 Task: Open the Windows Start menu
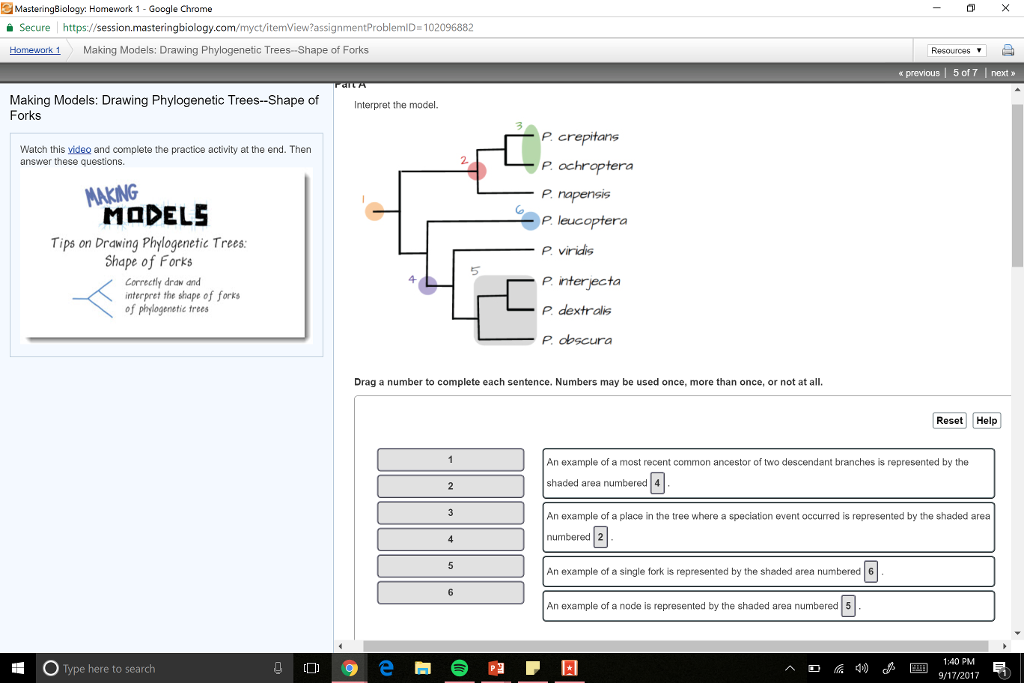[15, 668]
